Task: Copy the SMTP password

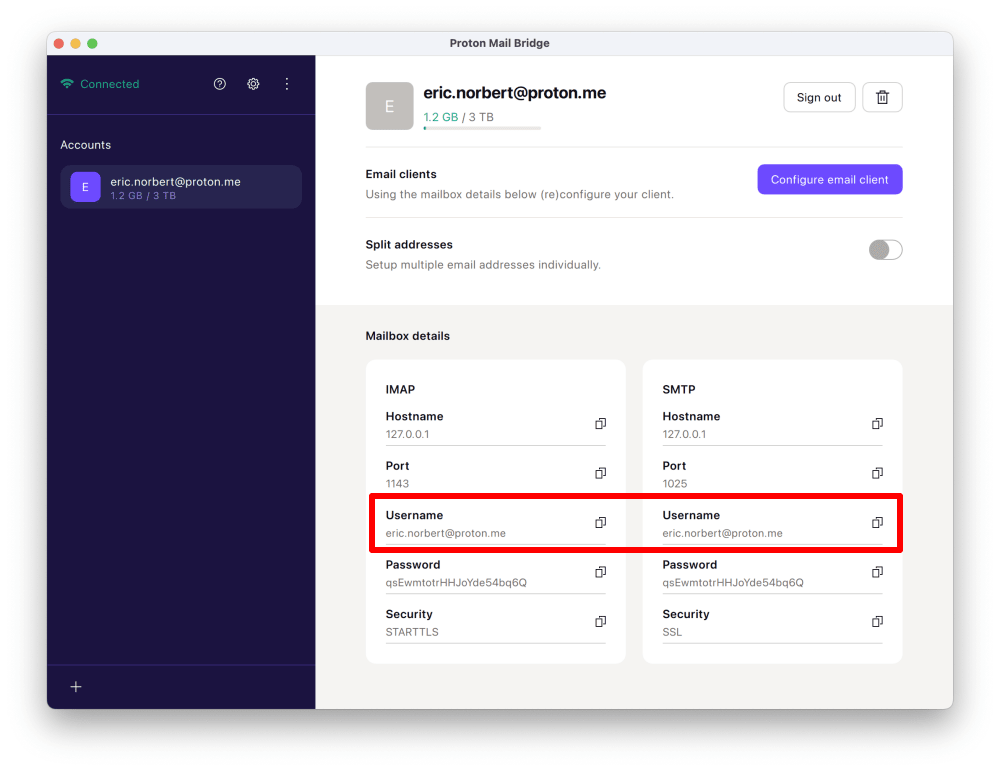Action: 877,572
